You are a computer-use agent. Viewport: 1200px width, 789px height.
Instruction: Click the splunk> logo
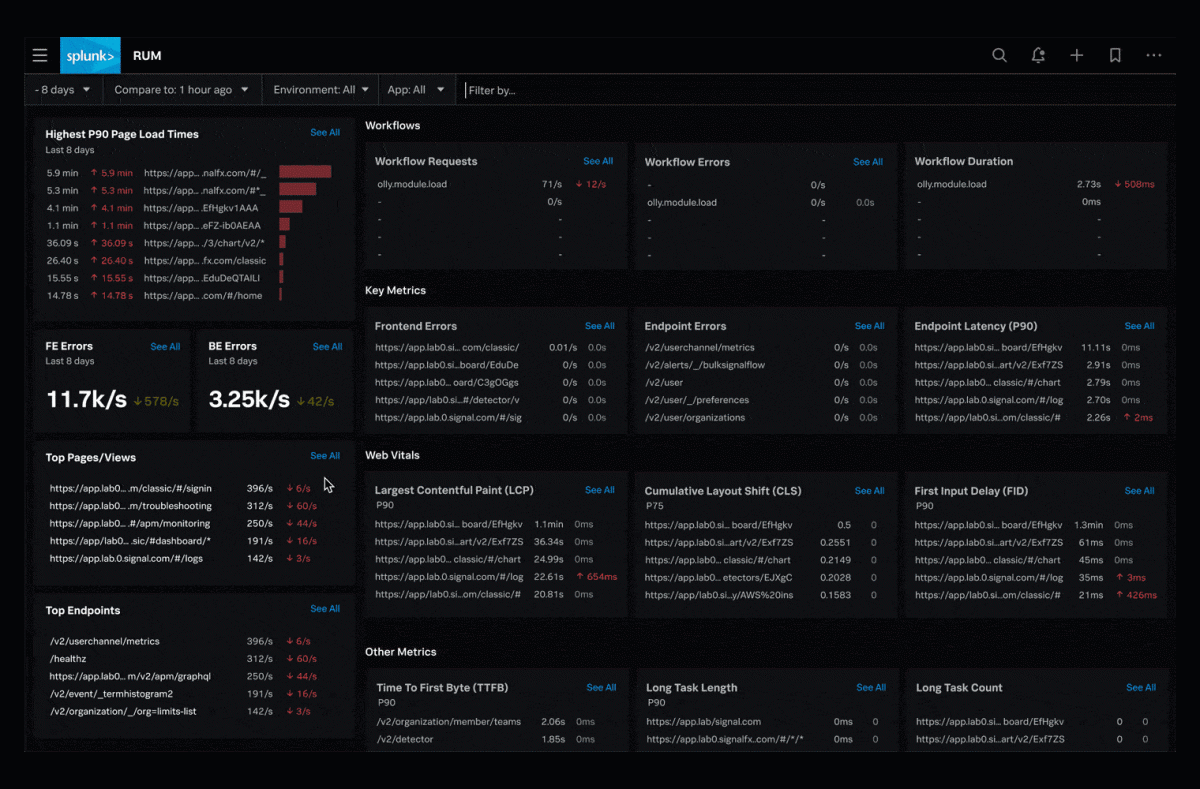90,55
